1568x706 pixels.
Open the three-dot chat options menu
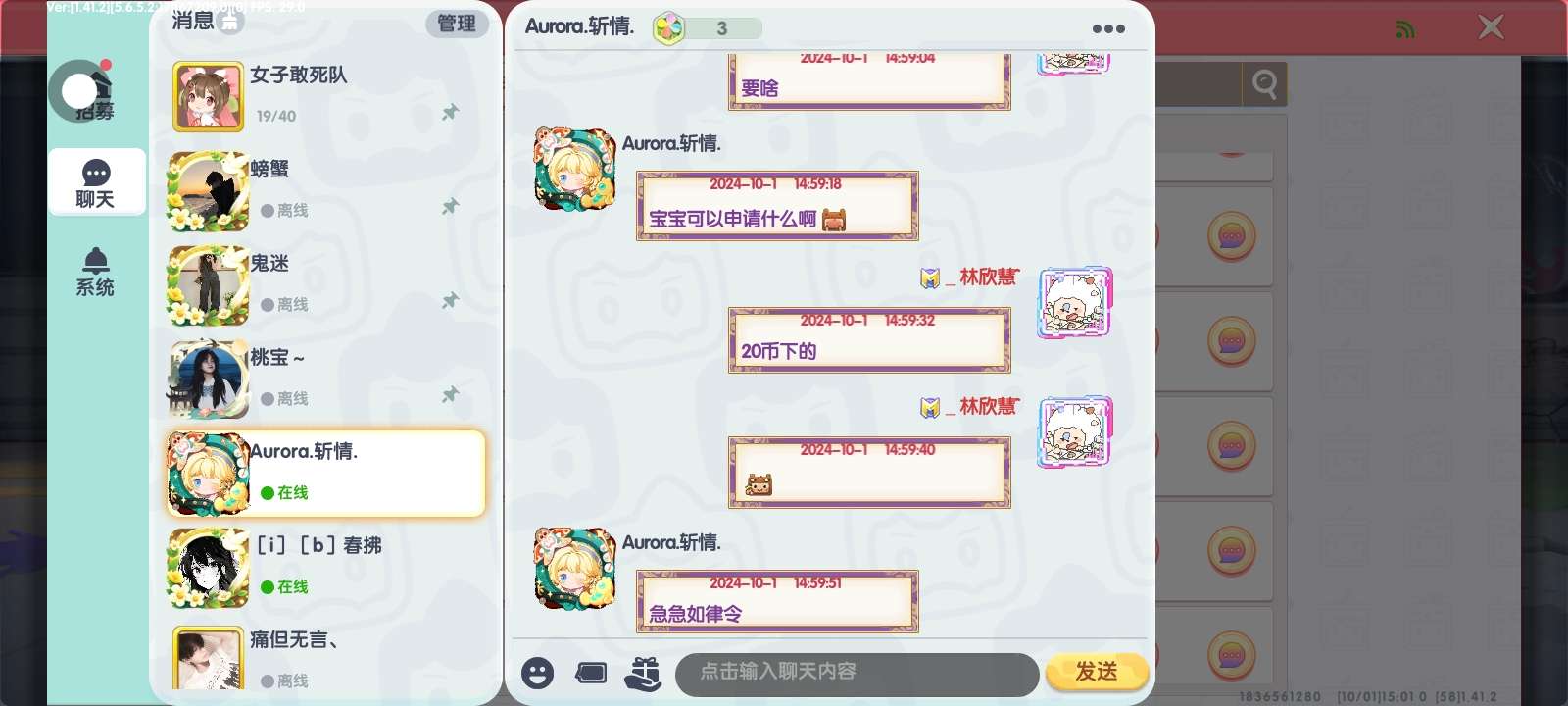(1108, 28)
